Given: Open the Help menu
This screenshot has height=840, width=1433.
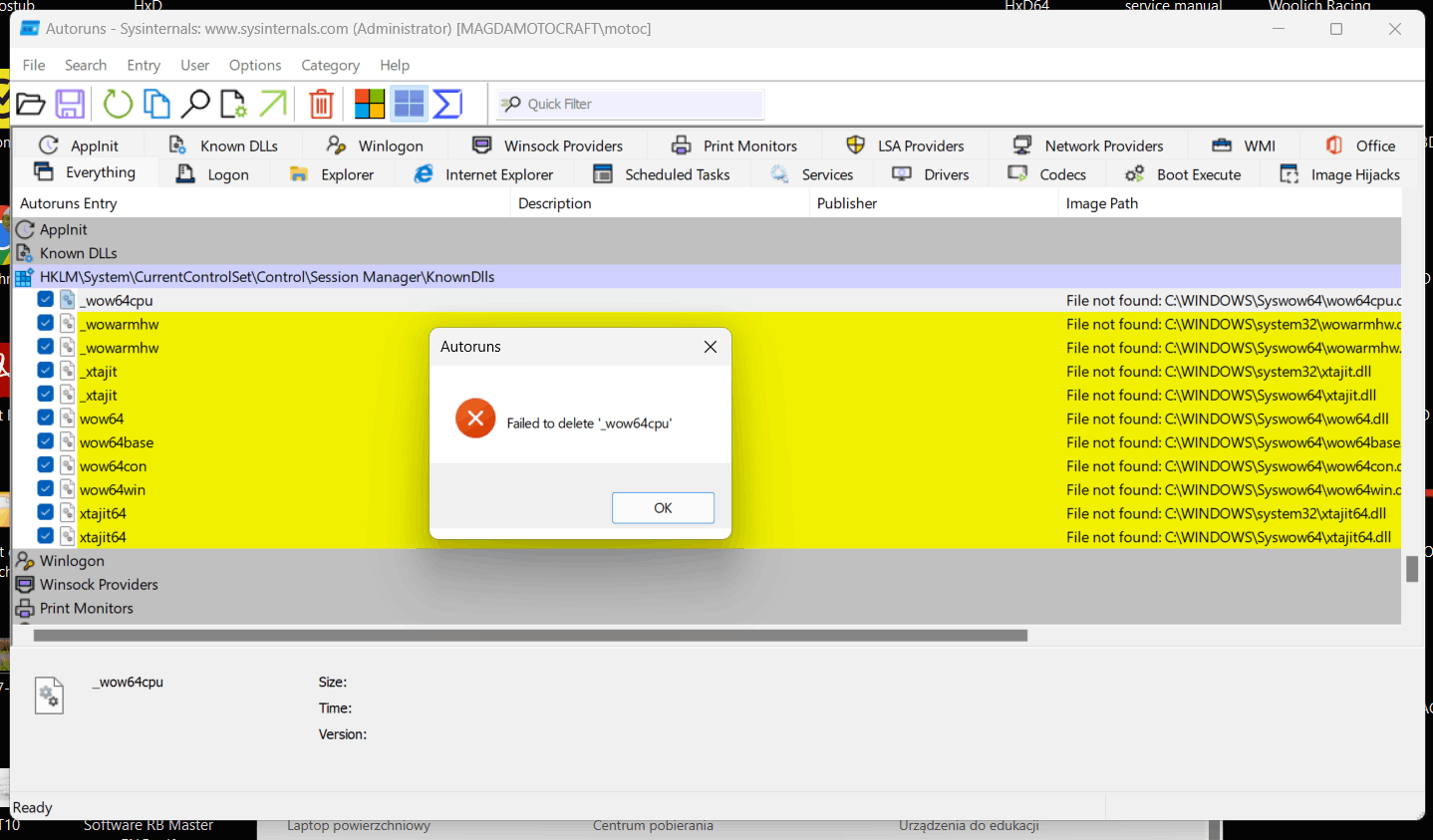Looking at the screenshot, I should (x=395, y=65).
